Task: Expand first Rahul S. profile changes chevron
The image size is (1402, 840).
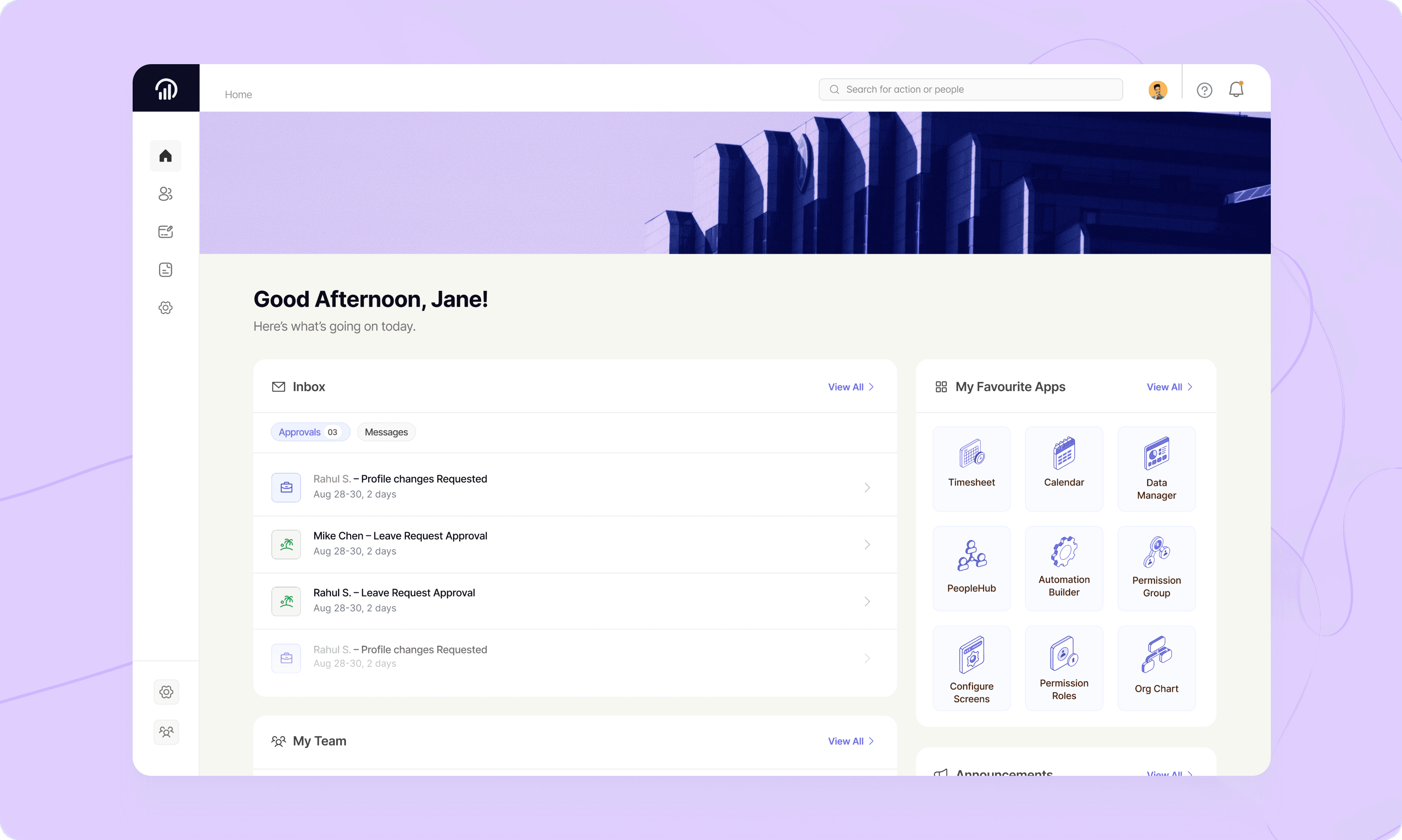Action: tap(866, 487)
